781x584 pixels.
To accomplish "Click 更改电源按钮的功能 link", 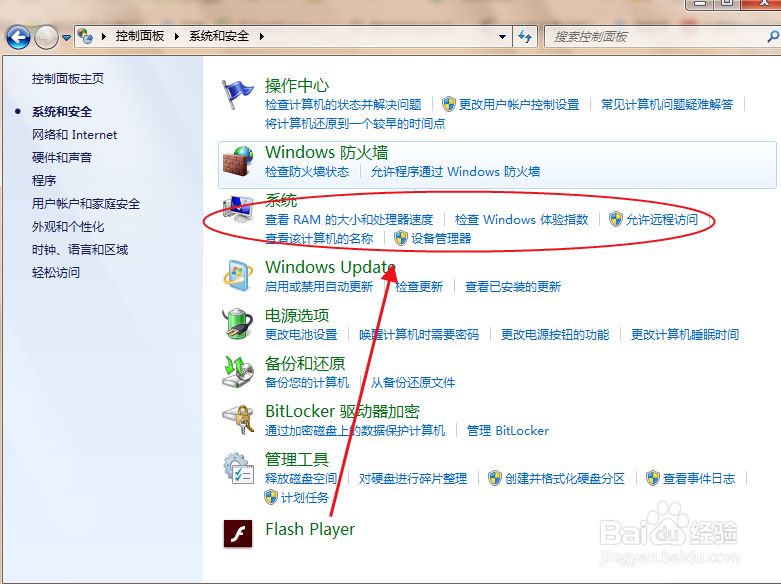I will (555, 335).
